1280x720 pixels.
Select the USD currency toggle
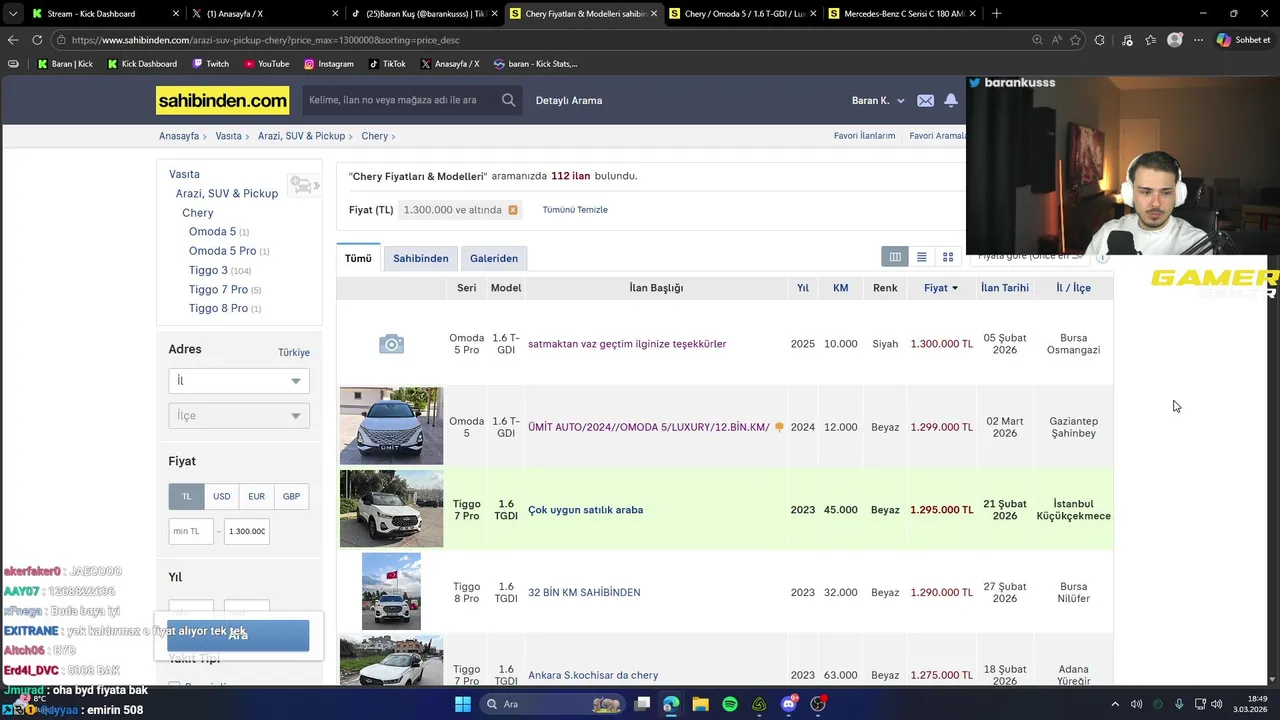pos(221,496)
